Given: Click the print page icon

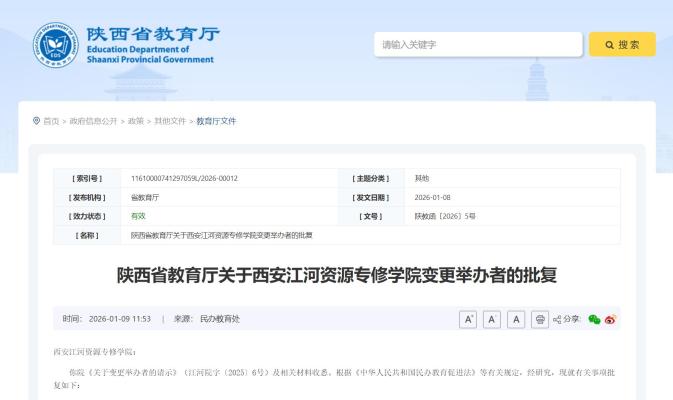Looking at the screenshot, I should tap(540, 319).
